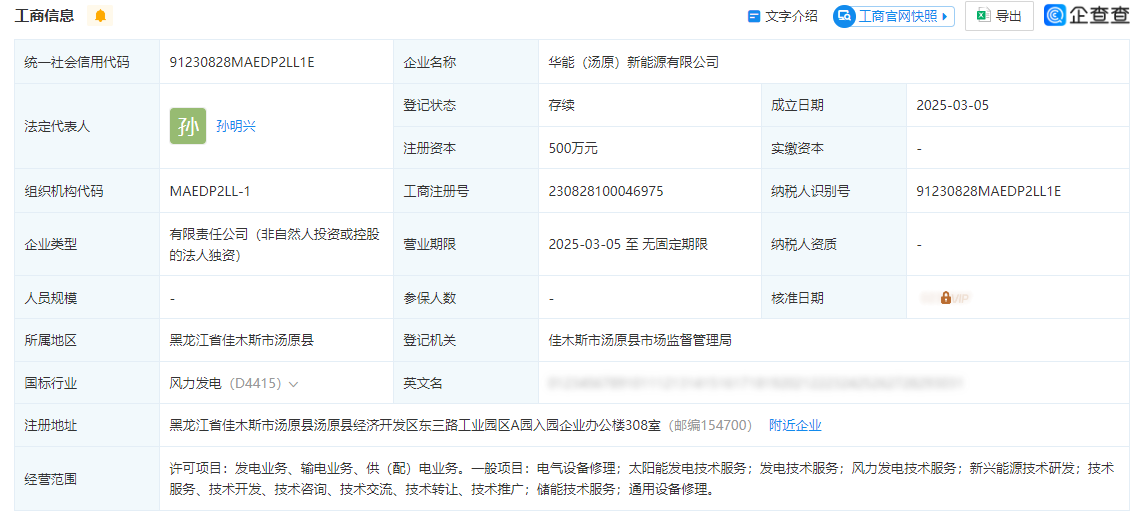The image size is (1139, 511).
Task: Click the 组织机构代码 value MAEDP2LL-1
Action: [x=210, y=191]
